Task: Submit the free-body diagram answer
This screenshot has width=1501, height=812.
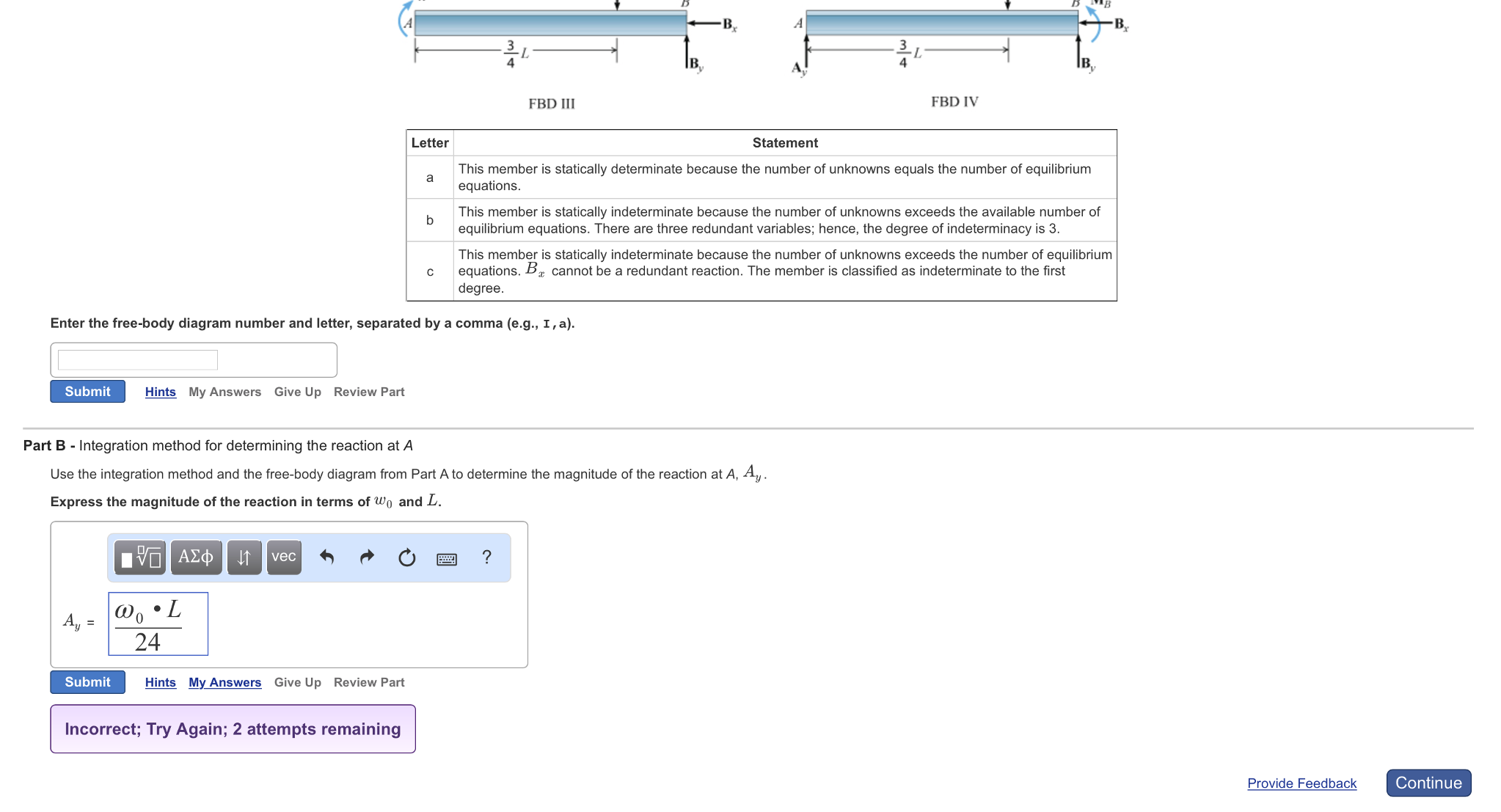Action: tap(87, 391)
